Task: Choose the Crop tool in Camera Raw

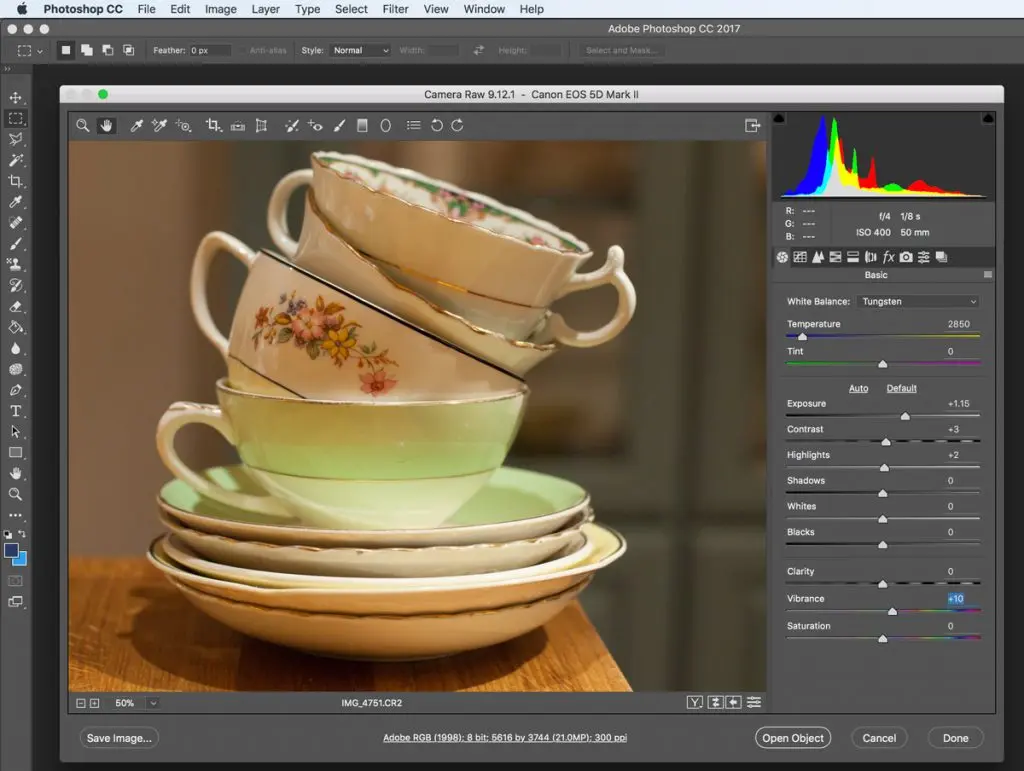Action: tap(212, 125)
